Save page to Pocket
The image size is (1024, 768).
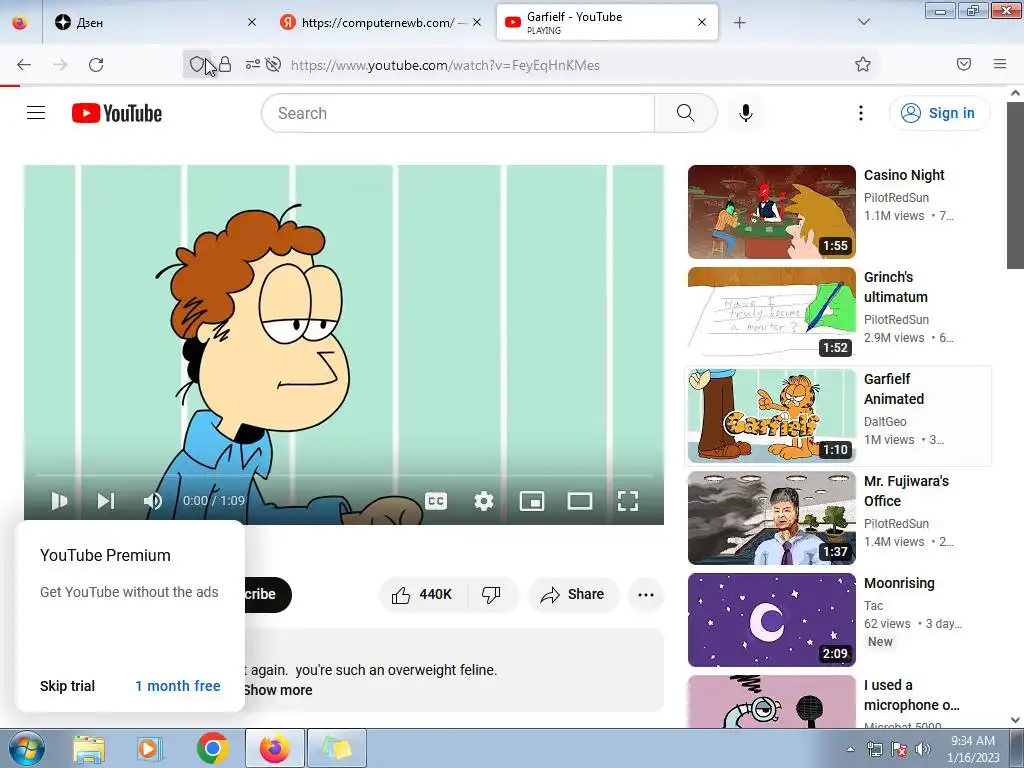964,64
